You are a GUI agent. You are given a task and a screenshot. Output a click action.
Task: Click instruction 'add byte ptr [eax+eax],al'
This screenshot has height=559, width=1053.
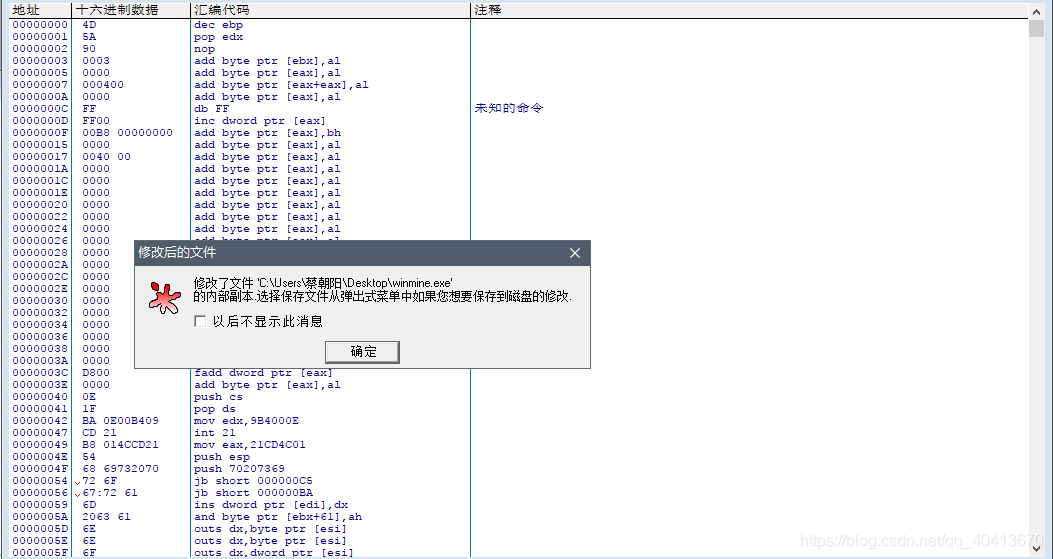point(281,85)
